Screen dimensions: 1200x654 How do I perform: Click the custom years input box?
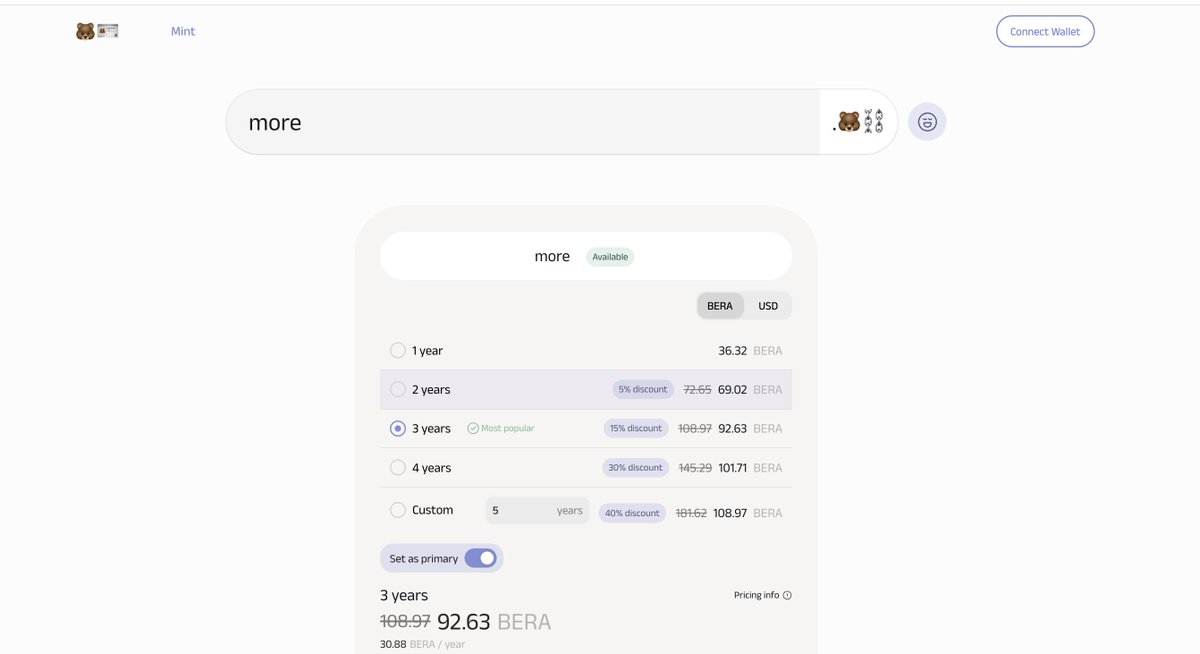click(537, 510)
